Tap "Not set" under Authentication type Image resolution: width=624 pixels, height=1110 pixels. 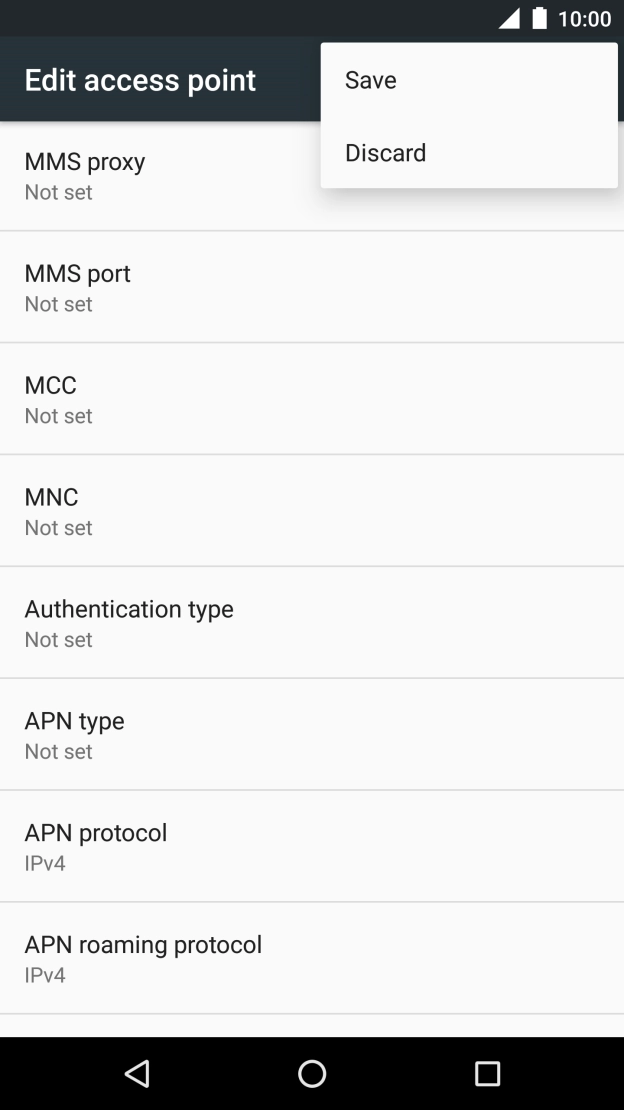point(58,640)
